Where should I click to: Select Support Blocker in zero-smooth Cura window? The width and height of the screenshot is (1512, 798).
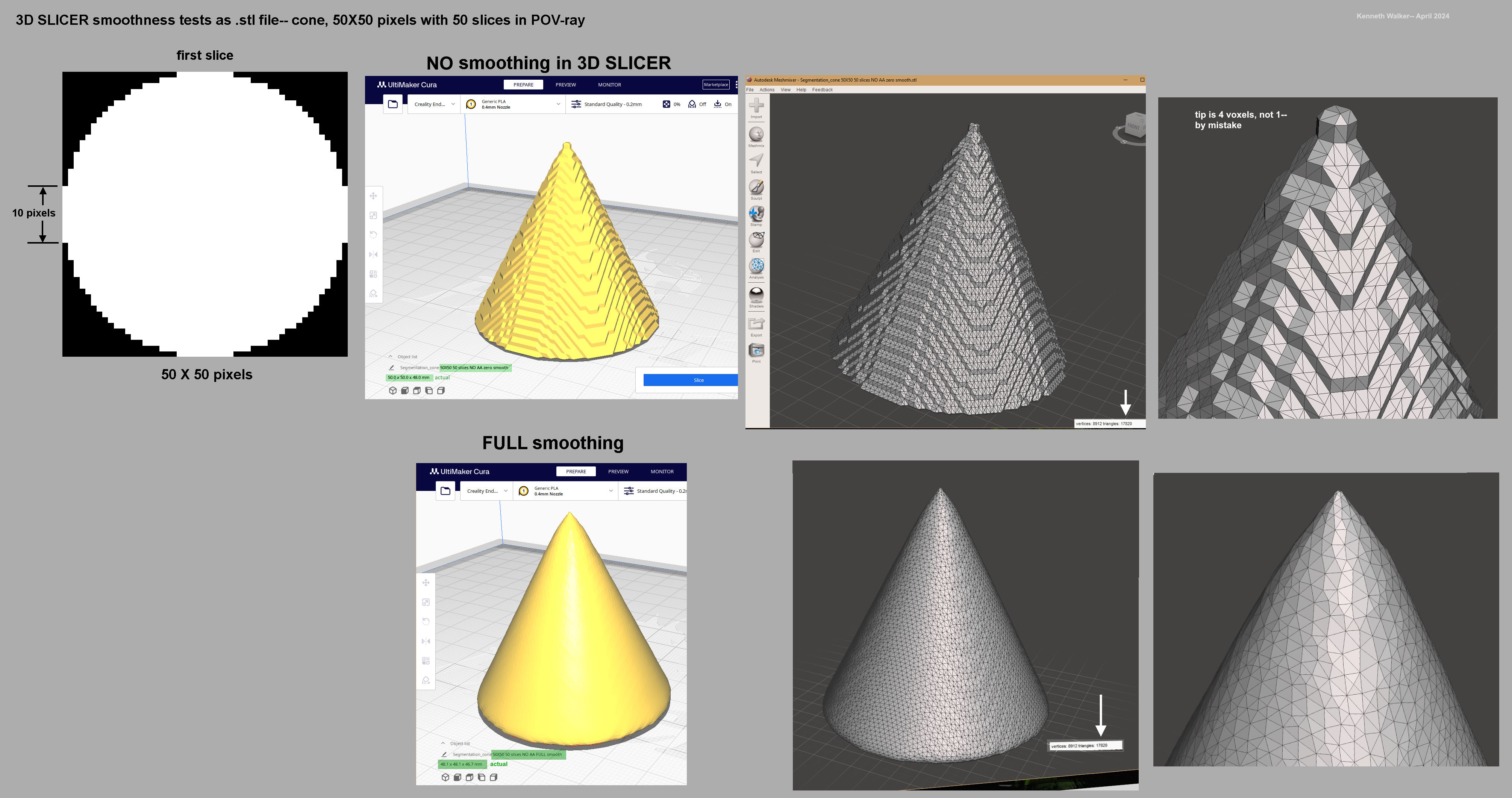pos(373,294)
